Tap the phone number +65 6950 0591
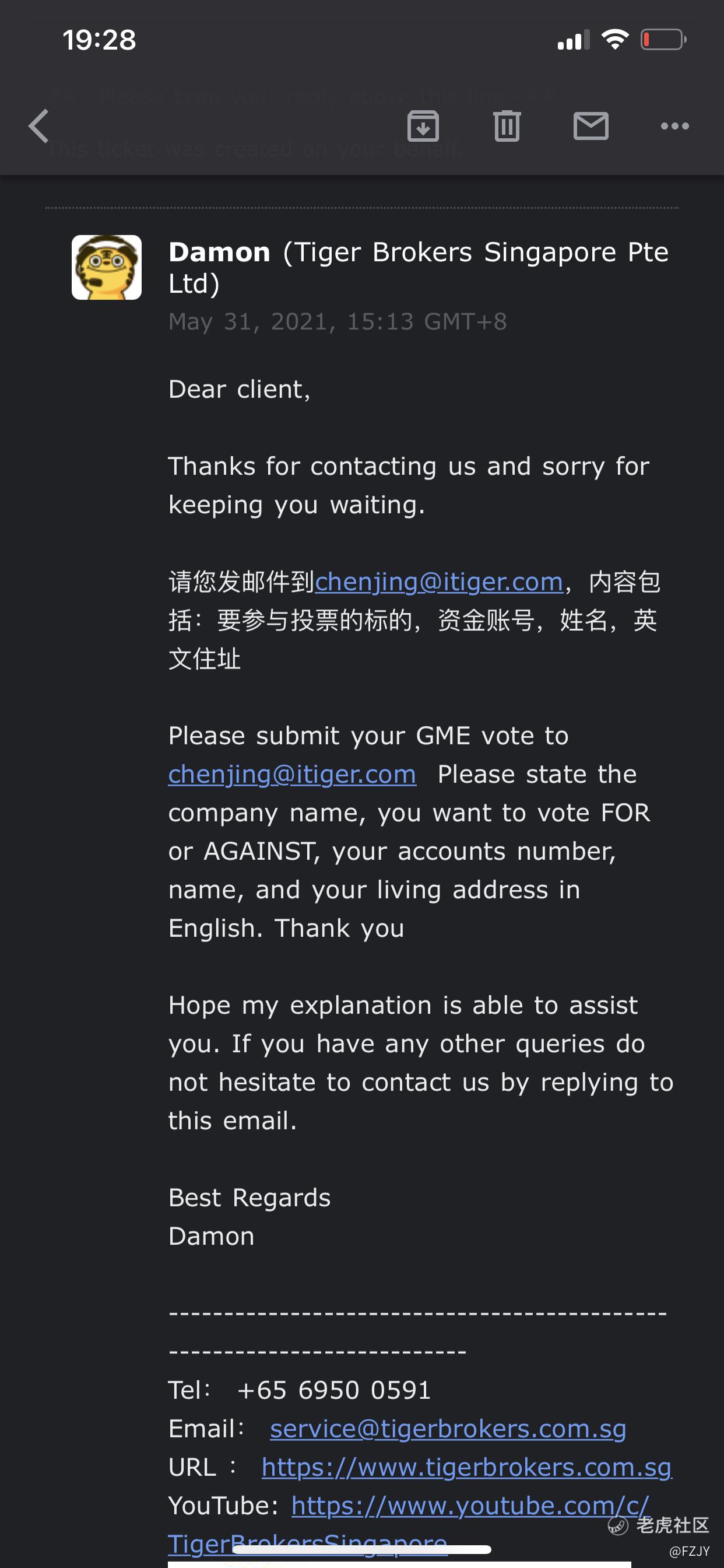The width and height of the screenshot is (724, 1568). [x=334, y=1390]
